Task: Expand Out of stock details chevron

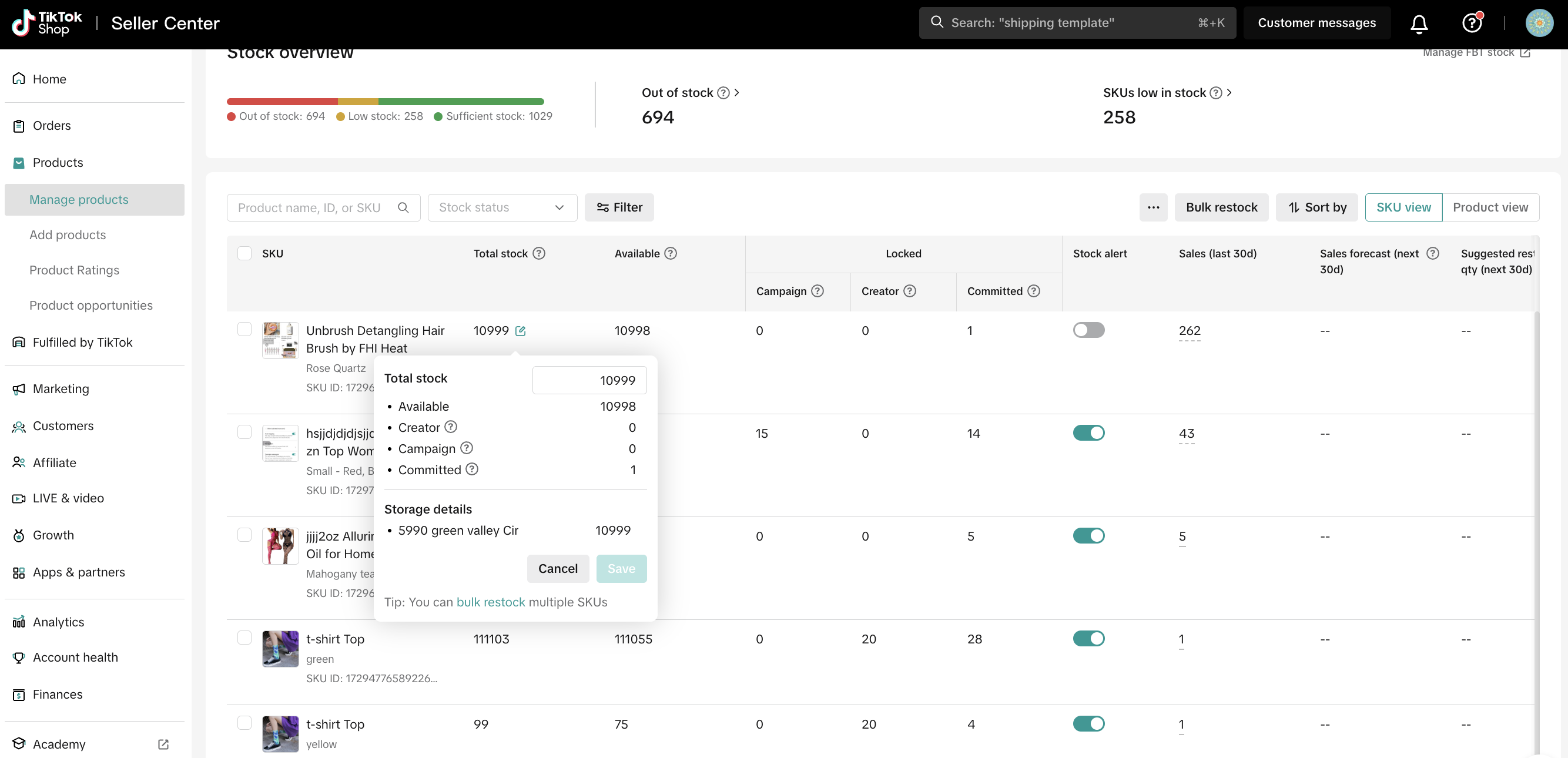Action: point(736,92)
